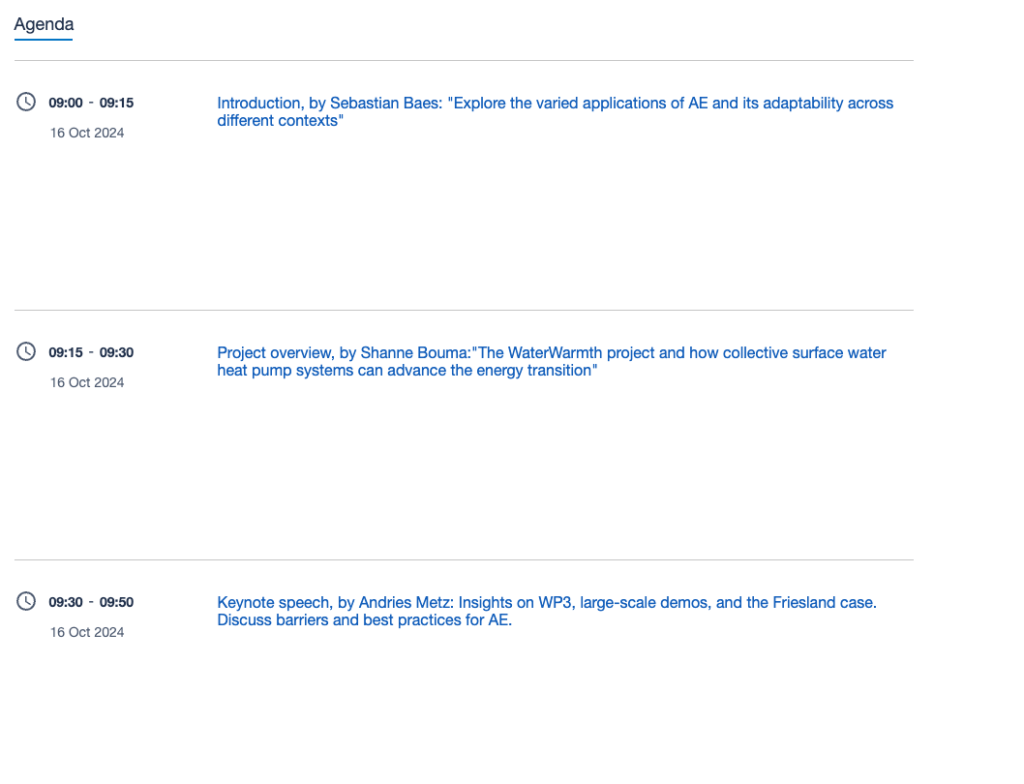The height and width of the screenshot is (784, 1024).
Task: Open the Introduction by Sebastian Baes link
Action: [x=555, y=103]
